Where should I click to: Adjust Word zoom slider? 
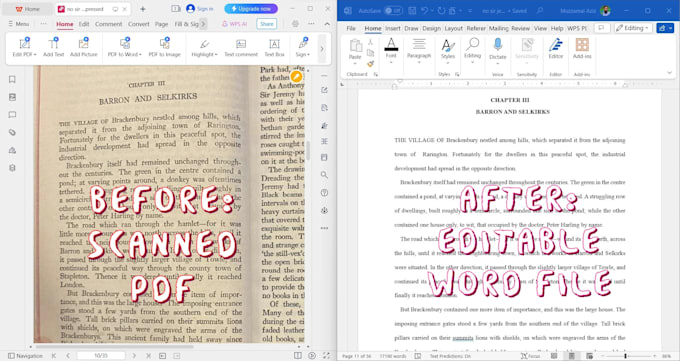tap(625, 356)
